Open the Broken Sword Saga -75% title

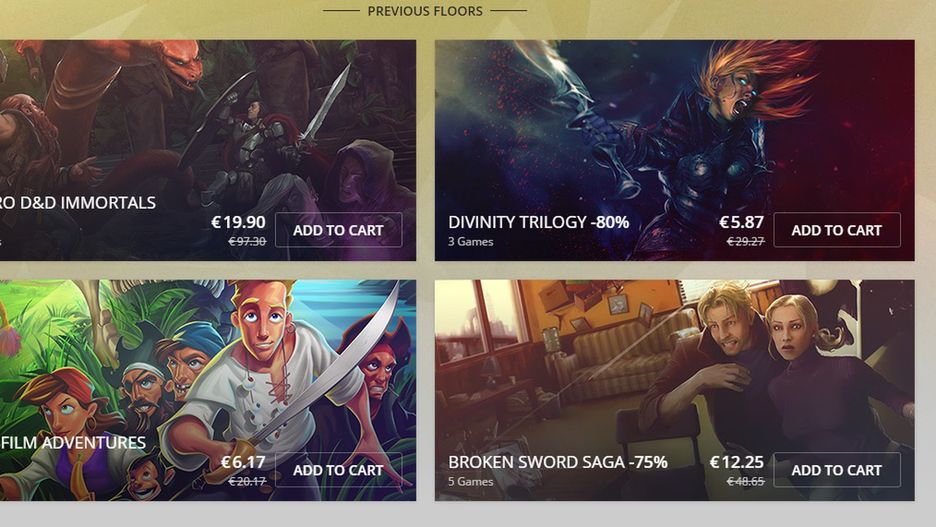(x=558, y=462)
